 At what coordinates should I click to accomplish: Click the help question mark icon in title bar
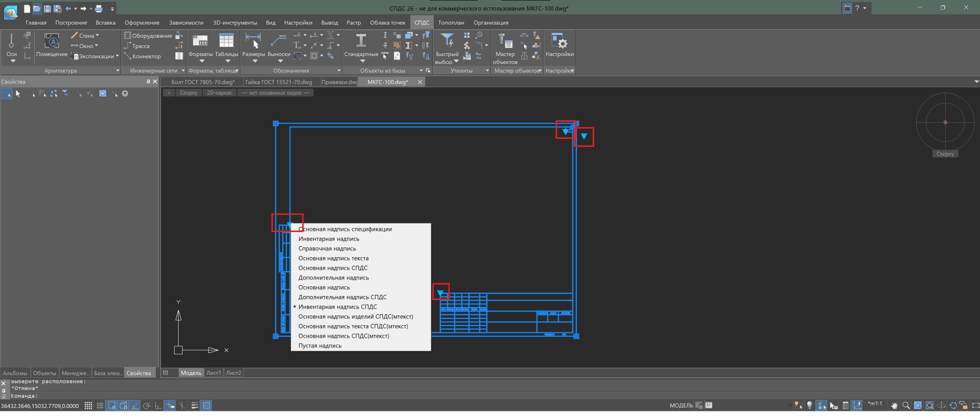[x=858, y=8]
